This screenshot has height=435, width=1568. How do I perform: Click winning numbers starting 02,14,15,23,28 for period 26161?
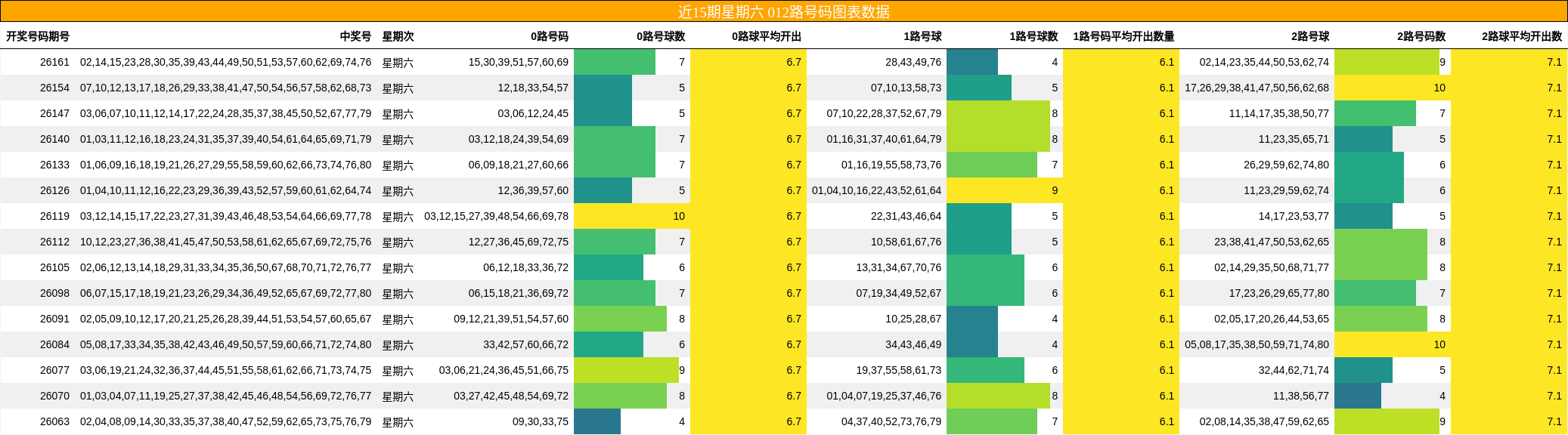click(225, 62)
